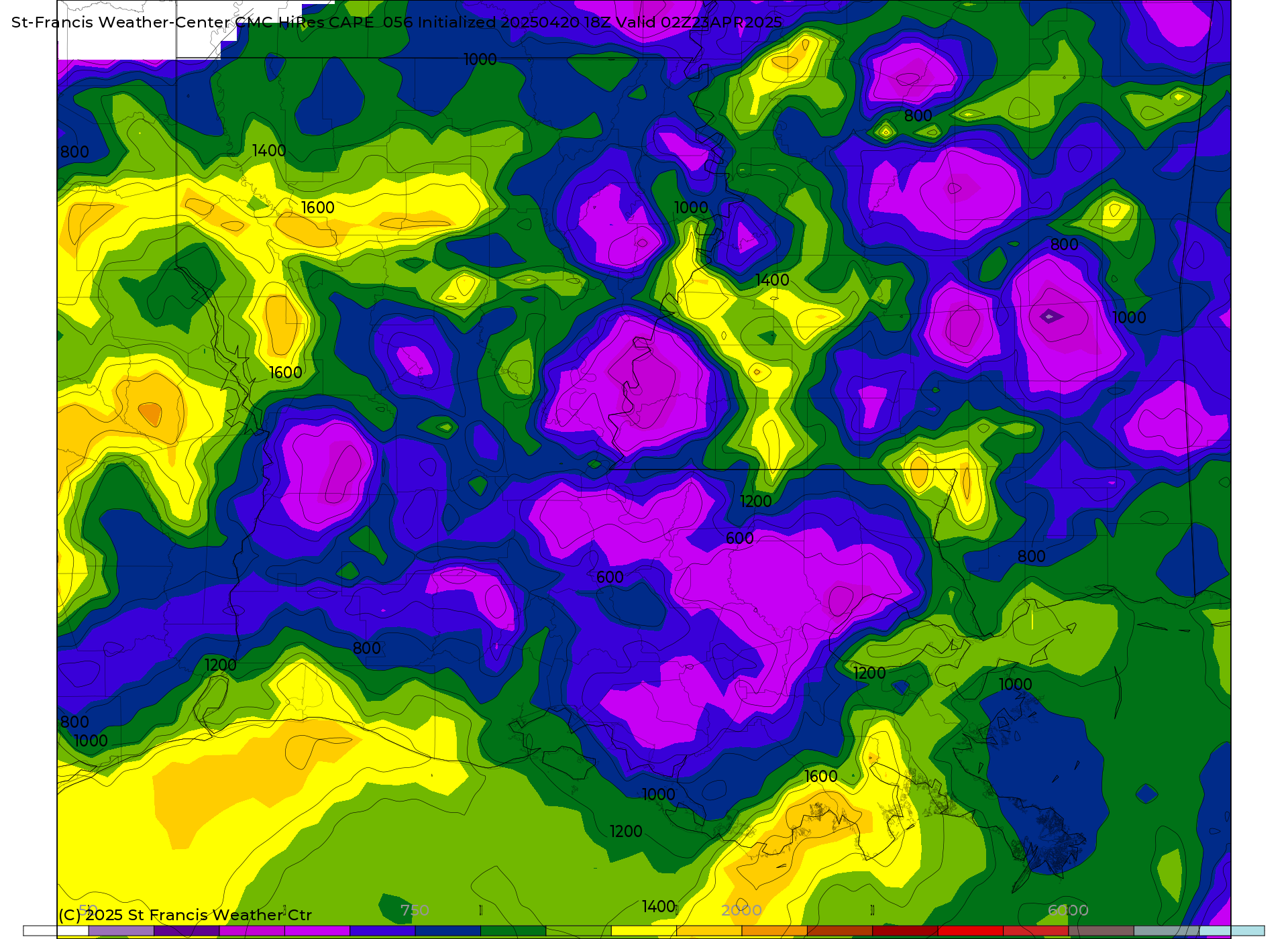Select the bright red swatch in the color bar
The width and height of the screenshot is (1288, 939).
(971, 931)
